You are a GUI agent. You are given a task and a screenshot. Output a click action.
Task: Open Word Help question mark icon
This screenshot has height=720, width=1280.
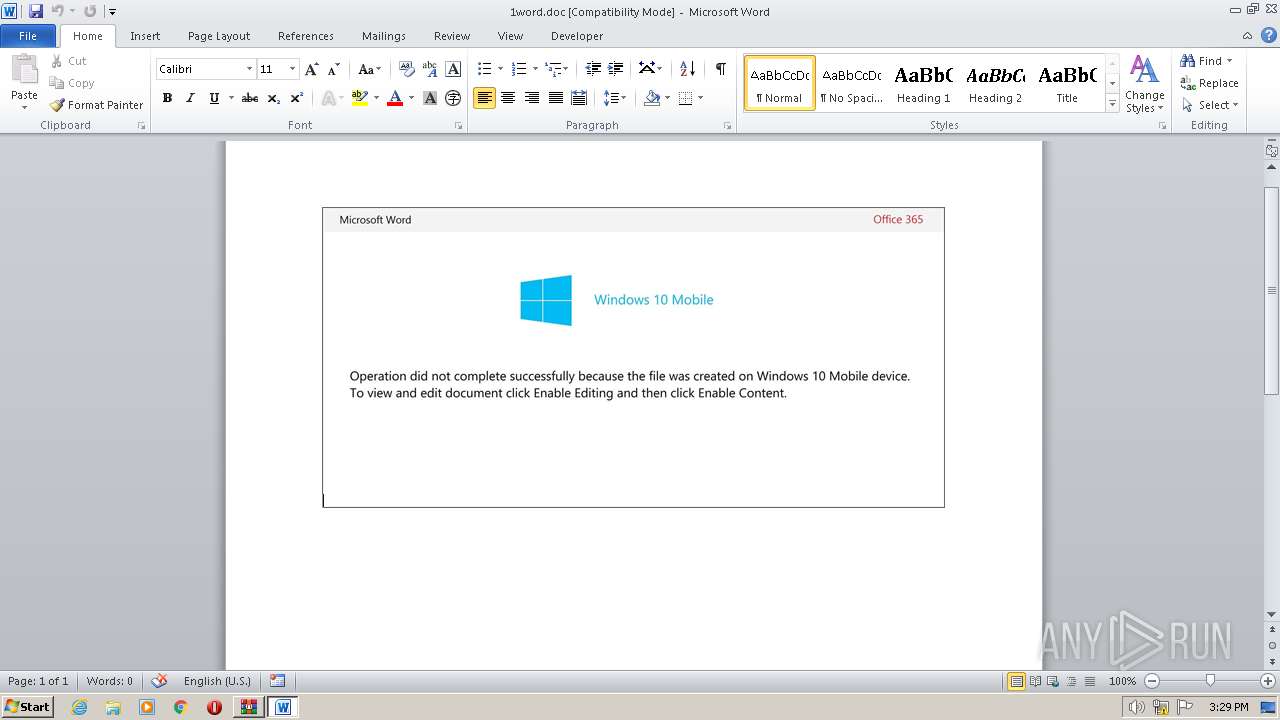click(x=1269, y=35)
